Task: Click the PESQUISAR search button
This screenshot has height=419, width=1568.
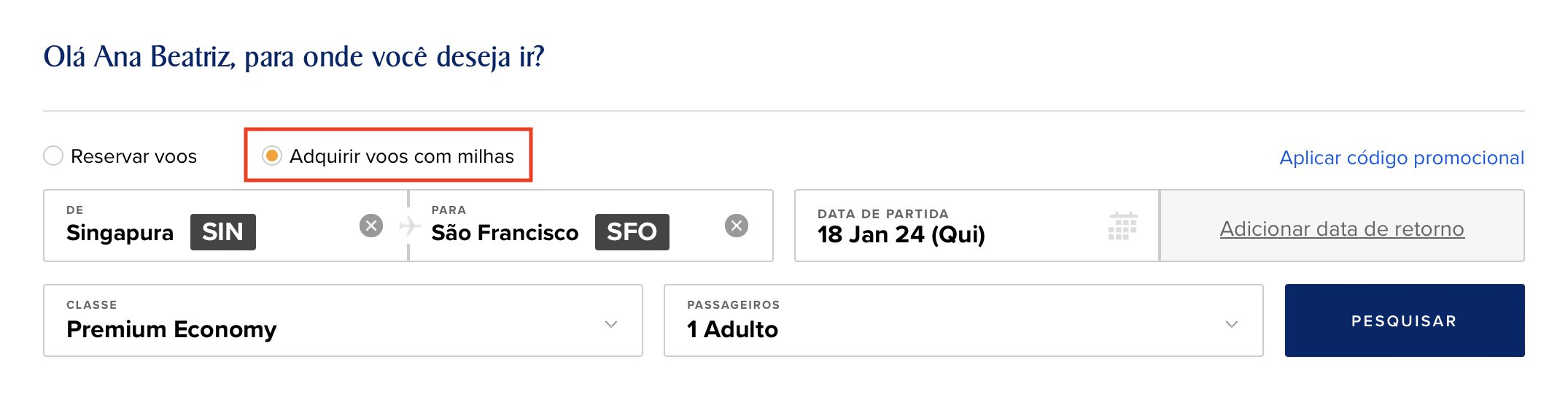Action: pos(1405,320)
